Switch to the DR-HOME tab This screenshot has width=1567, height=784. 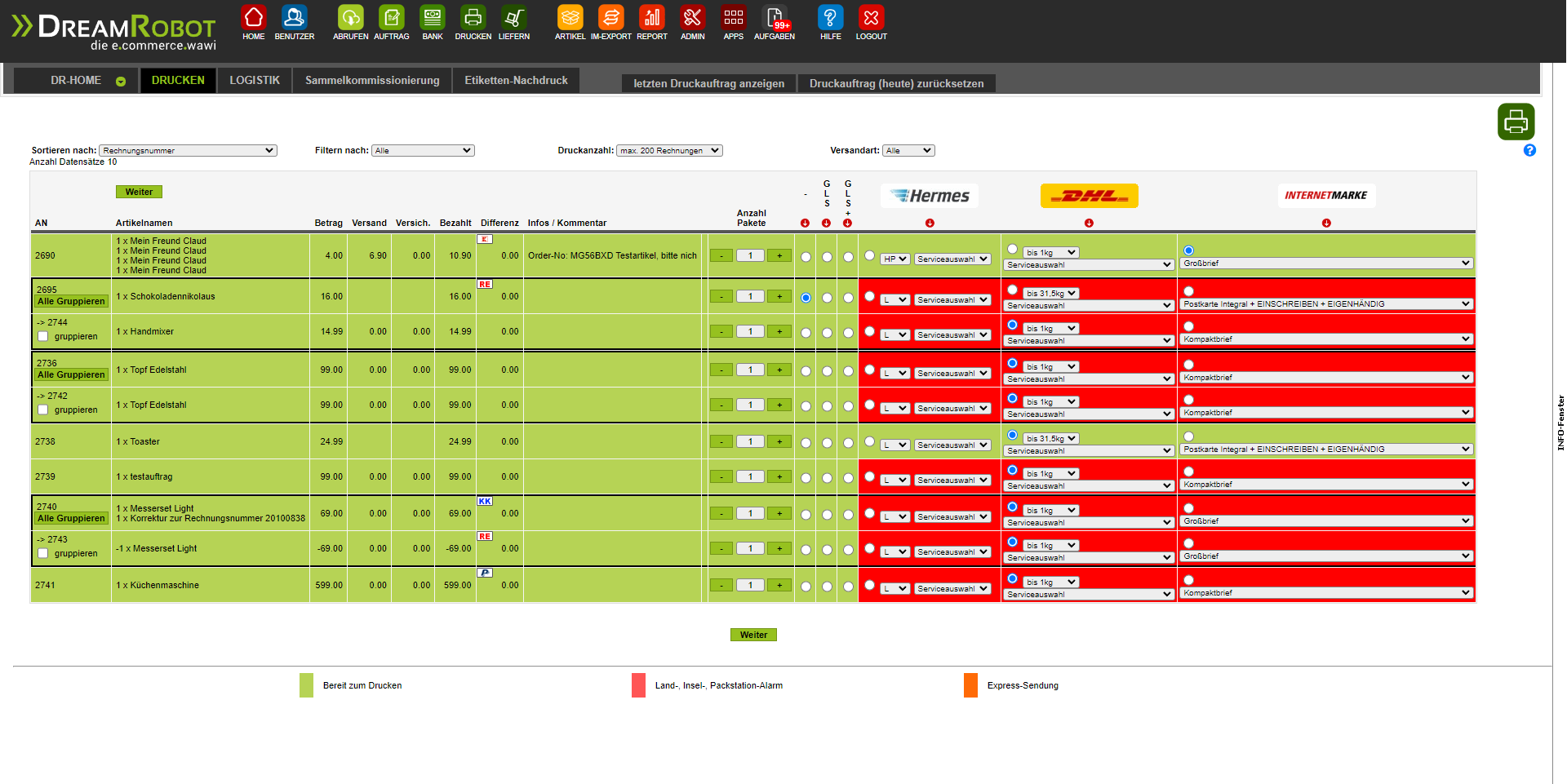(77, 81)
